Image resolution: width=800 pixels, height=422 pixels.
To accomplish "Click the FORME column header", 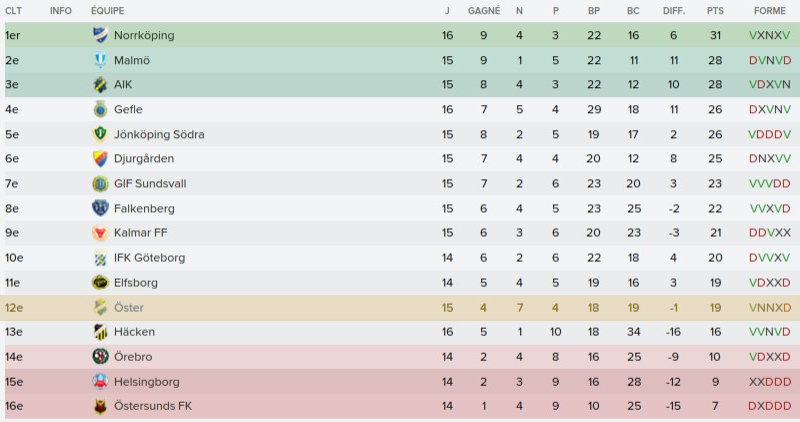I will point(769,10).
